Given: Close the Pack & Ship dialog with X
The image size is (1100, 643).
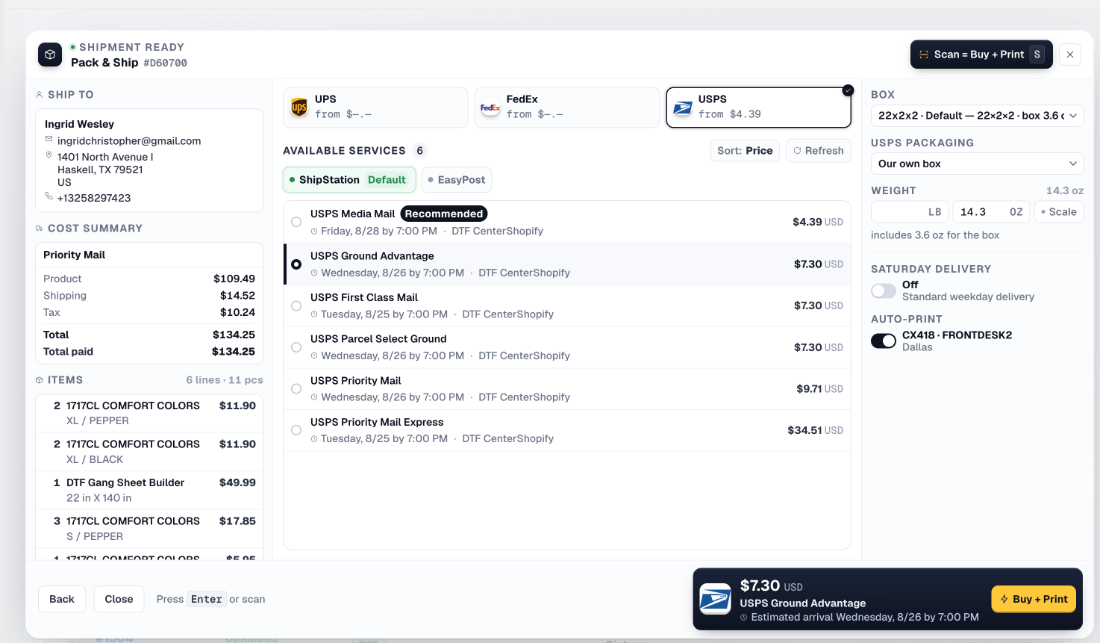Looking at the screenshot, I should point(1070,55).
